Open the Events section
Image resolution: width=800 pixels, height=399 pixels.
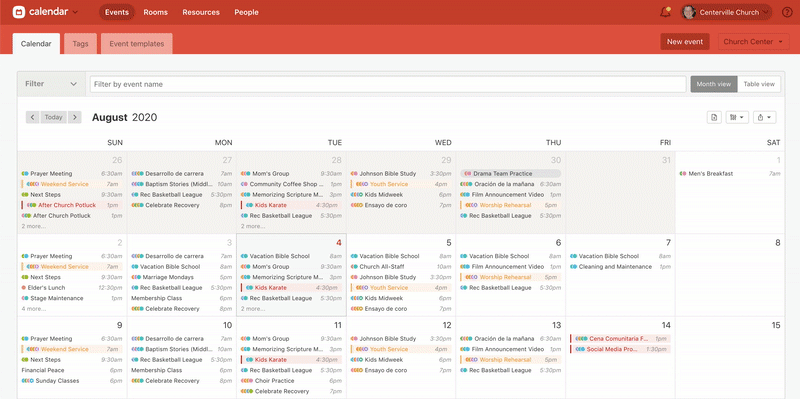117,12
